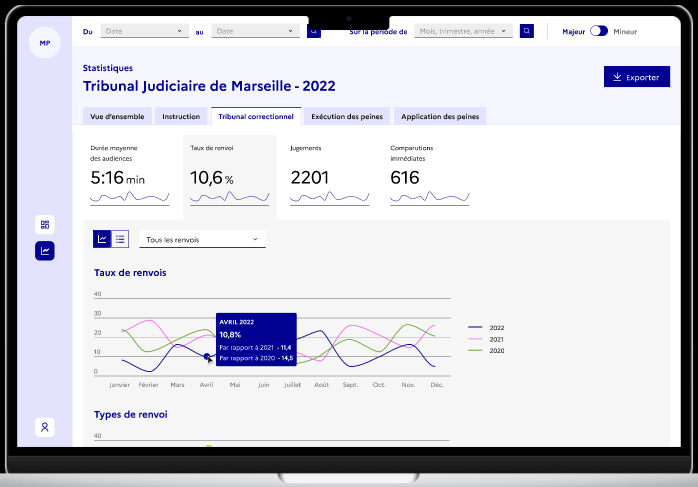Click the 2020 legend color line

[475, 350]
